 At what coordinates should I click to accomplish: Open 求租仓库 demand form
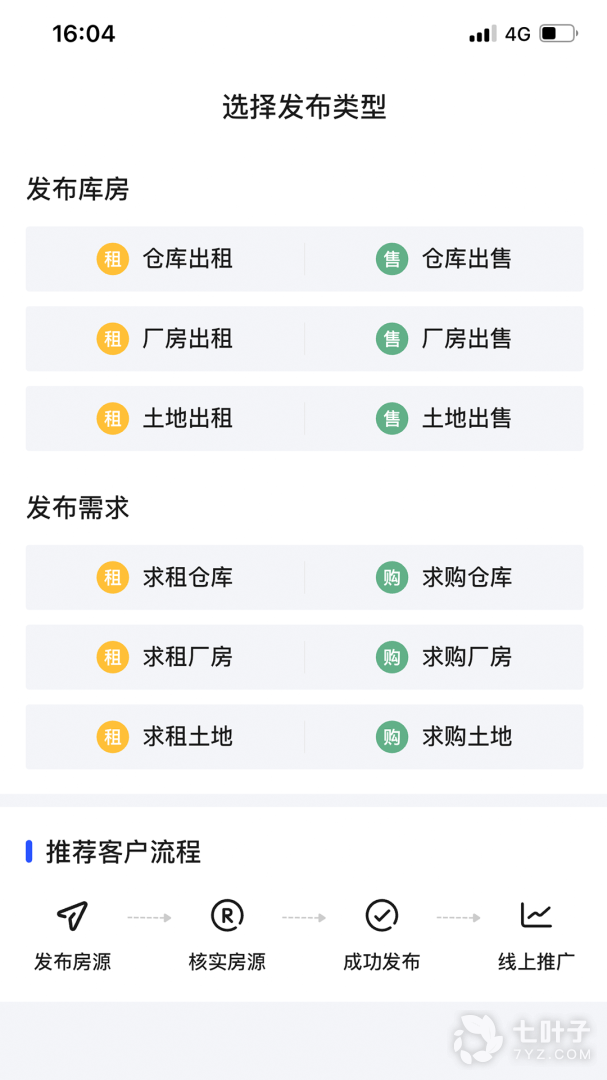pyautogui.click(x=187, y=577)
